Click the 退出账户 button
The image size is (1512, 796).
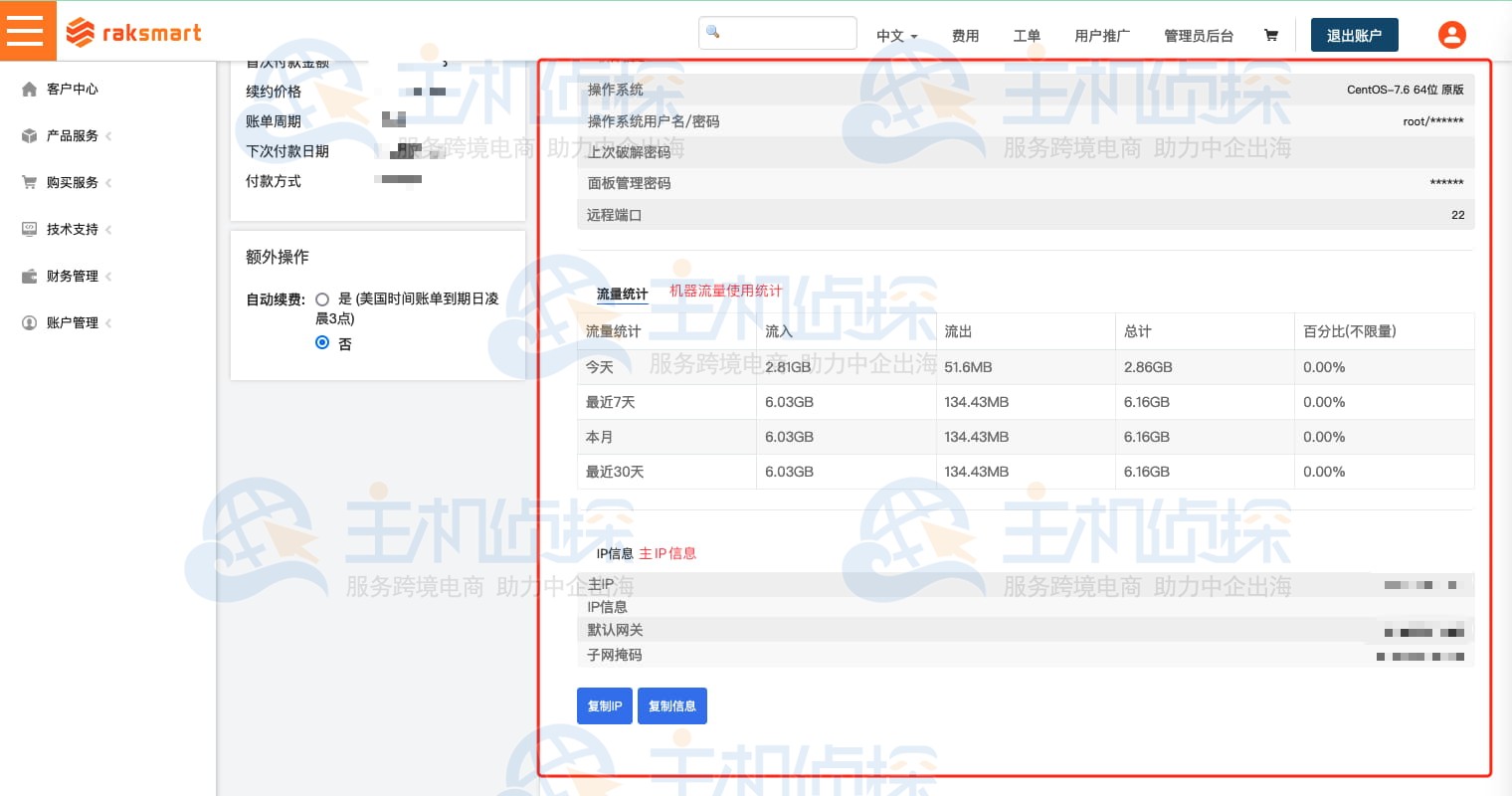pos(1354,35)
